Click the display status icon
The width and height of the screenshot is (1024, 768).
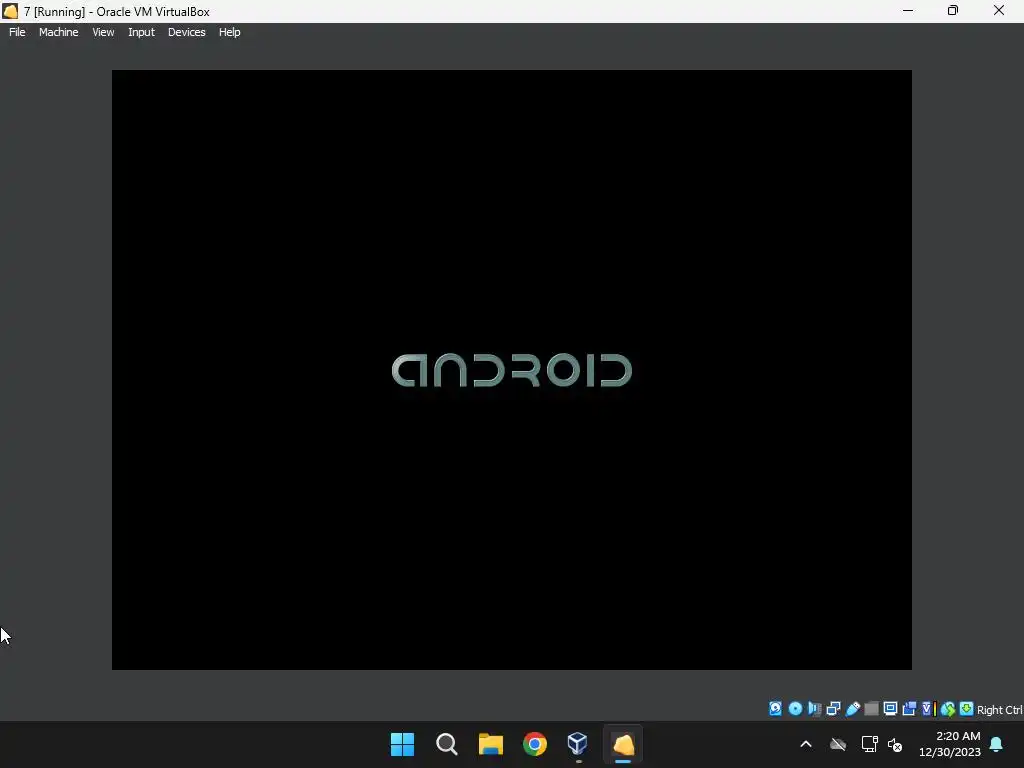point(890,709)
